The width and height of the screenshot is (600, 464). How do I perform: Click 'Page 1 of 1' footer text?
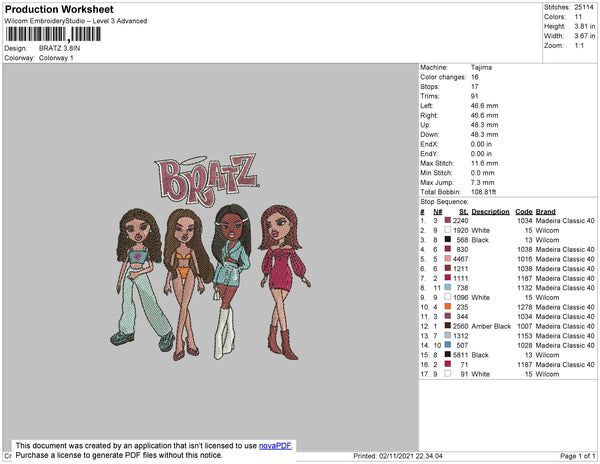click(x=577, y=456)
